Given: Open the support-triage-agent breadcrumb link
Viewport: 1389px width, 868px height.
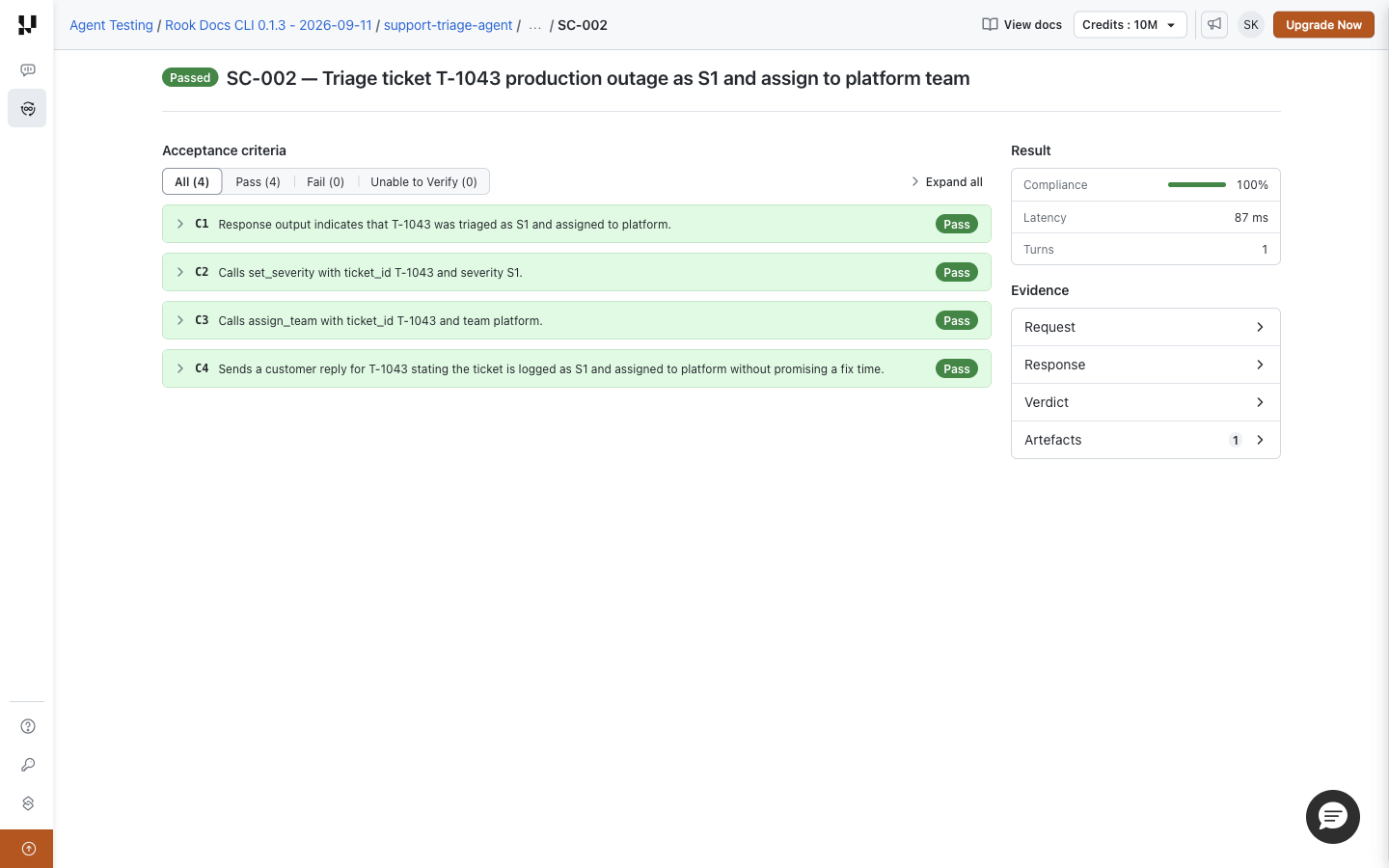Looking at the screenshot, I should [x=448, y=25].
